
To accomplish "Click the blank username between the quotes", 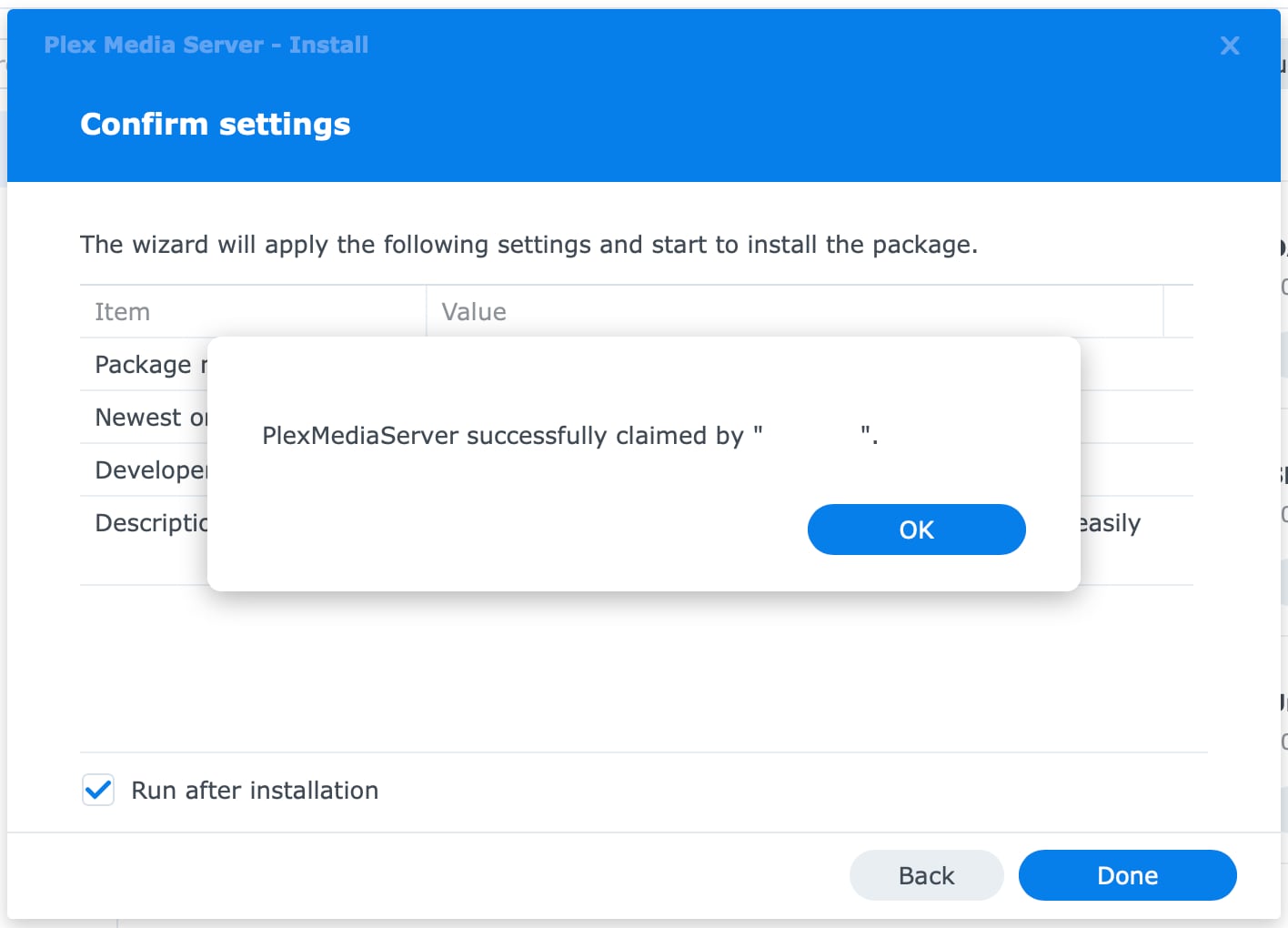I will point(811,436).
